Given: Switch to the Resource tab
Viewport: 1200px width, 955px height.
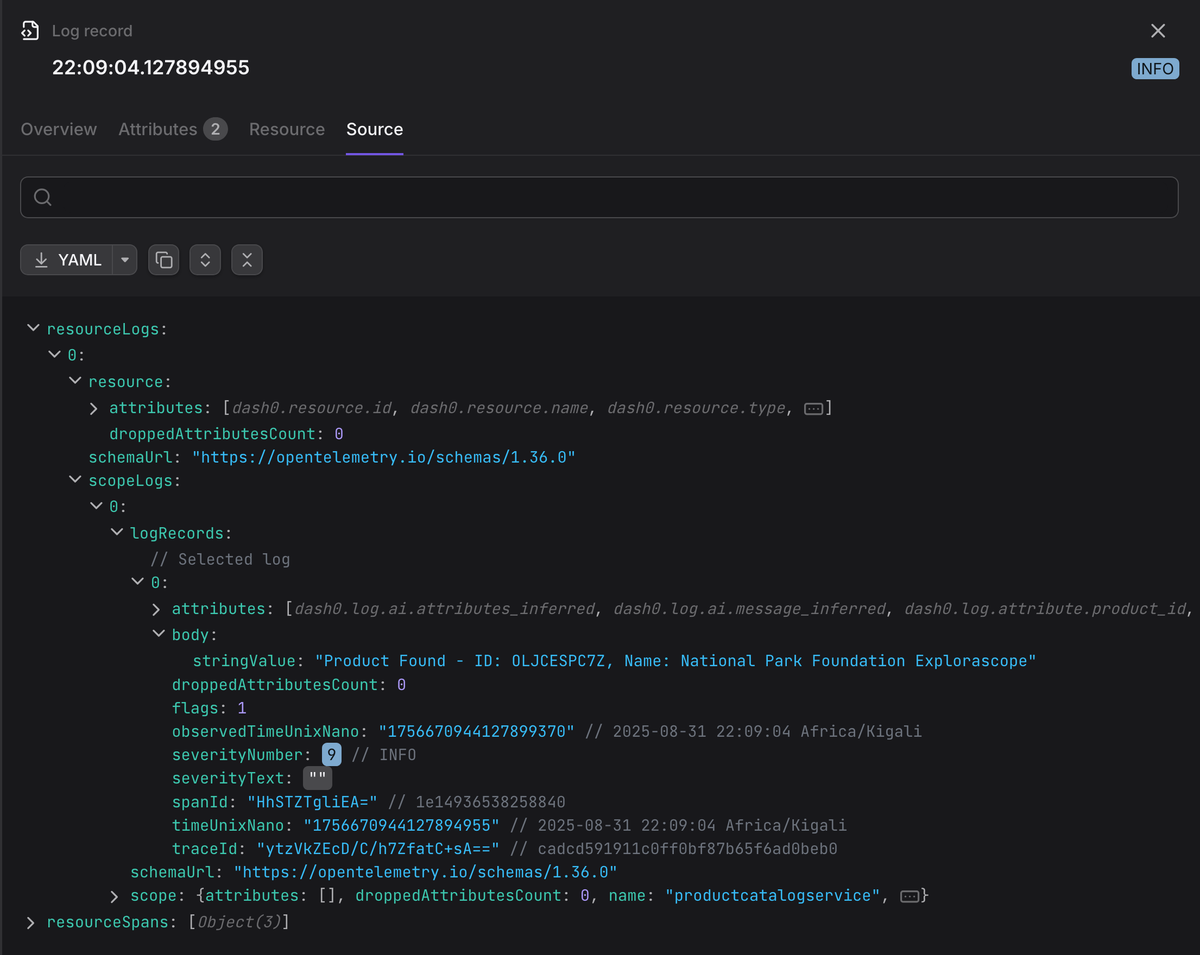Looking at the screenshot, I should point(287,129).
